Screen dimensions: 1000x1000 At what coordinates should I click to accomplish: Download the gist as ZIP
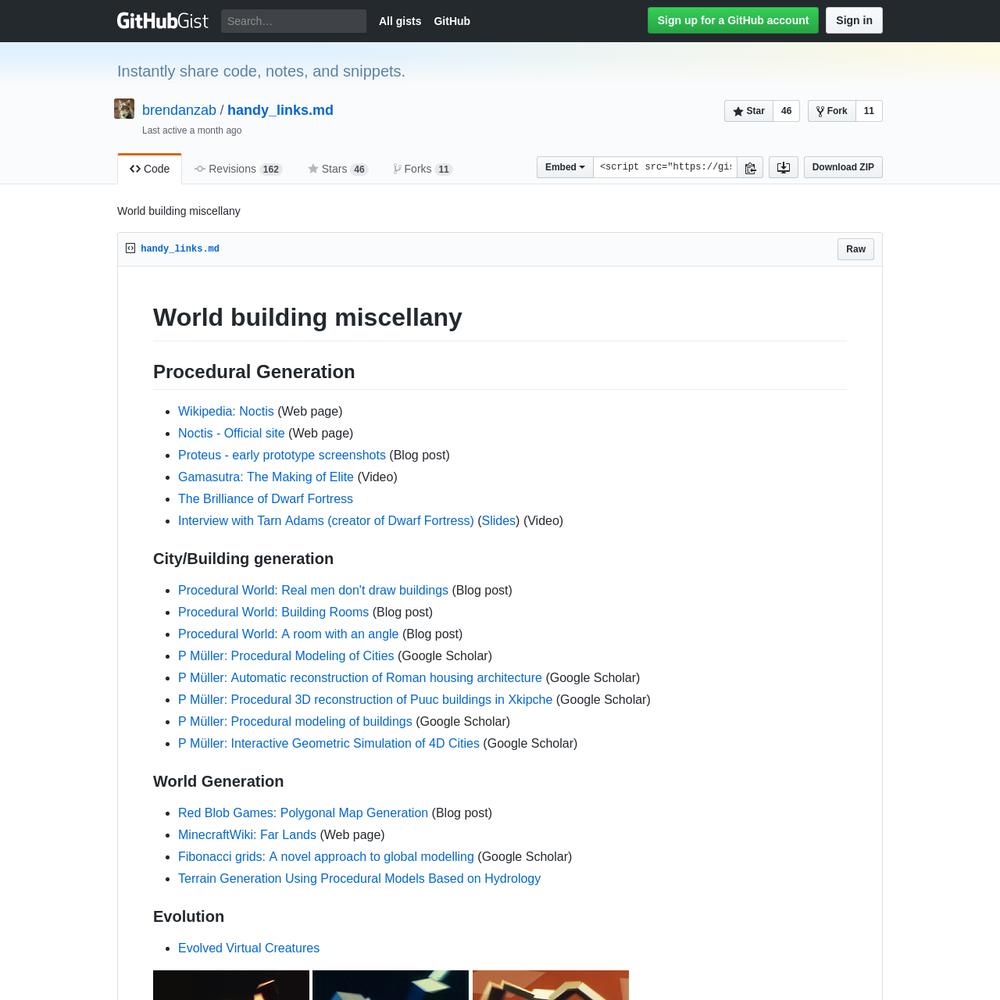coord(843,167)
